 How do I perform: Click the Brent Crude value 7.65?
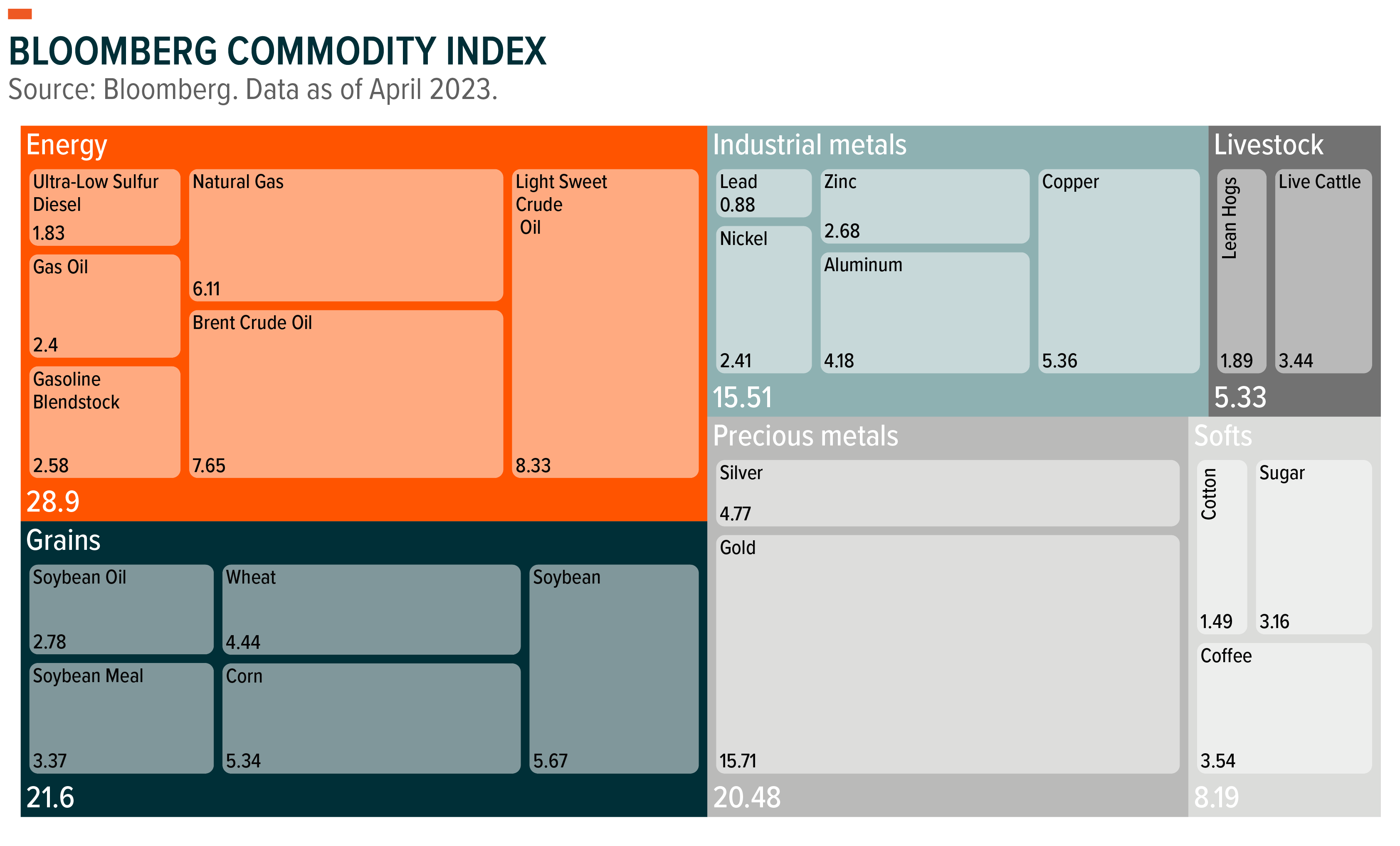(x=208, y=466)
